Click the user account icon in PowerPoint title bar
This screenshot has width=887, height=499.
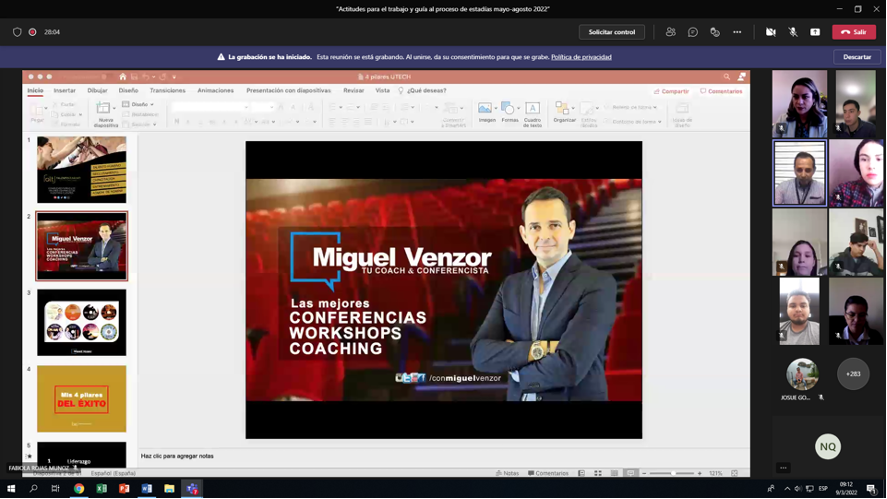pos(741,76)
